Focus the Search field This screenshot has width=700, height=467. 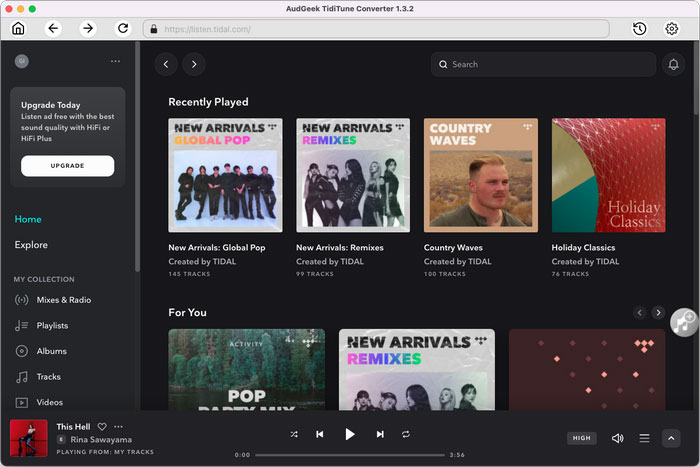pos(543,64)
